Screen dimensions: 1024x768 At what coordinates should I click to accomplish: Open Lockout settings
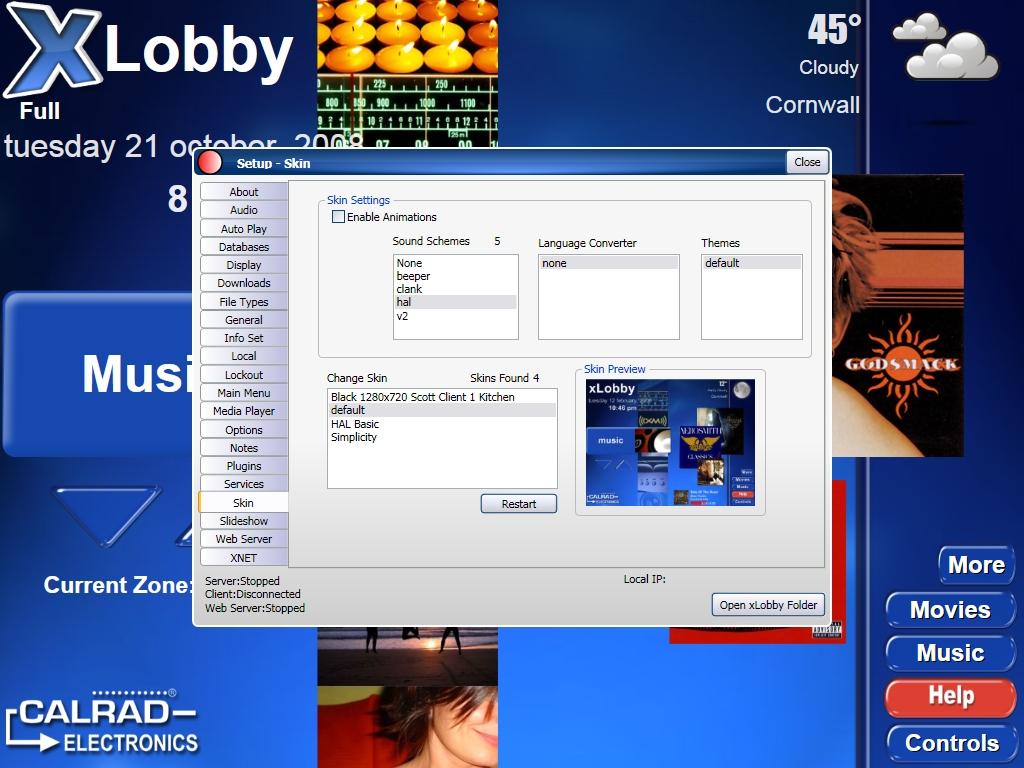coord(244,375)
